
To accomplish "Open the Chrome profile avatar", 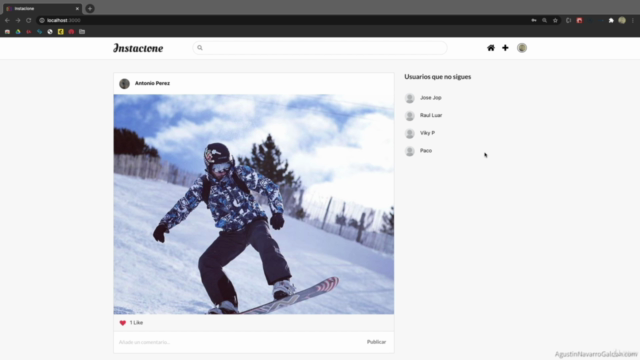I will (x=622, y=20).
